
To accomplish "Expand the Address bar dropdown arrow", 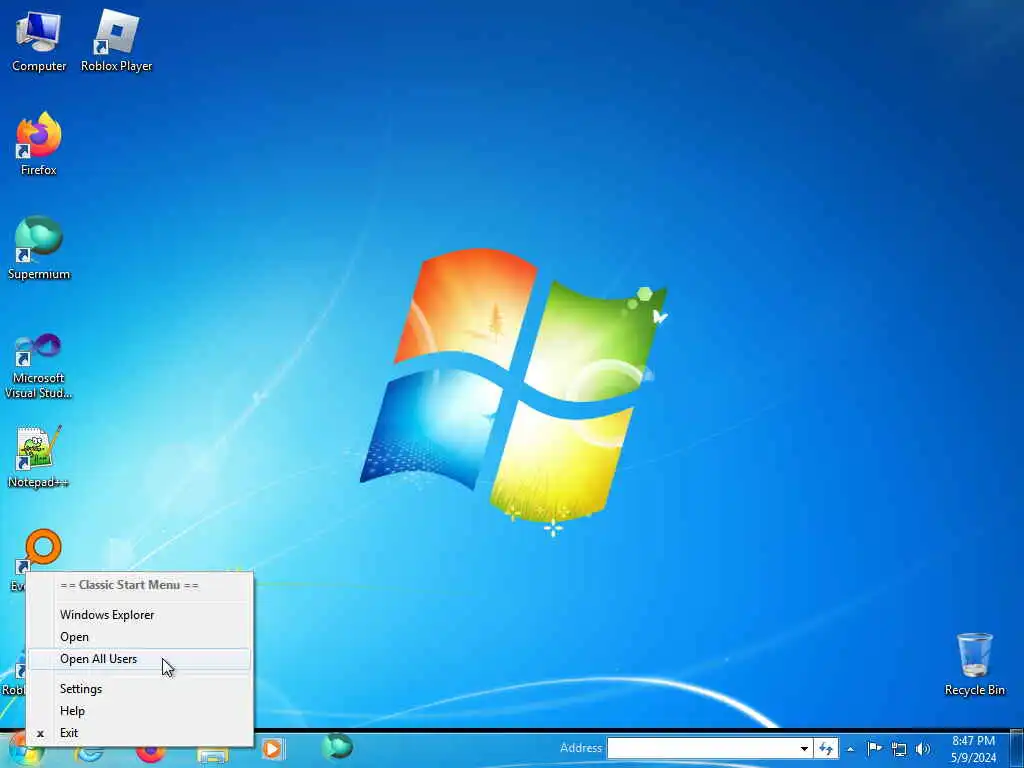I will [x=805, y=748].
